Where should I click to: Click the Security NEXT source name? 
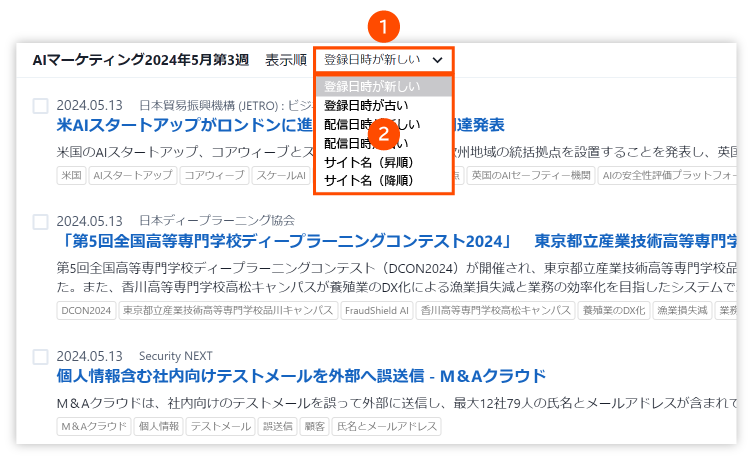point(176,356)
